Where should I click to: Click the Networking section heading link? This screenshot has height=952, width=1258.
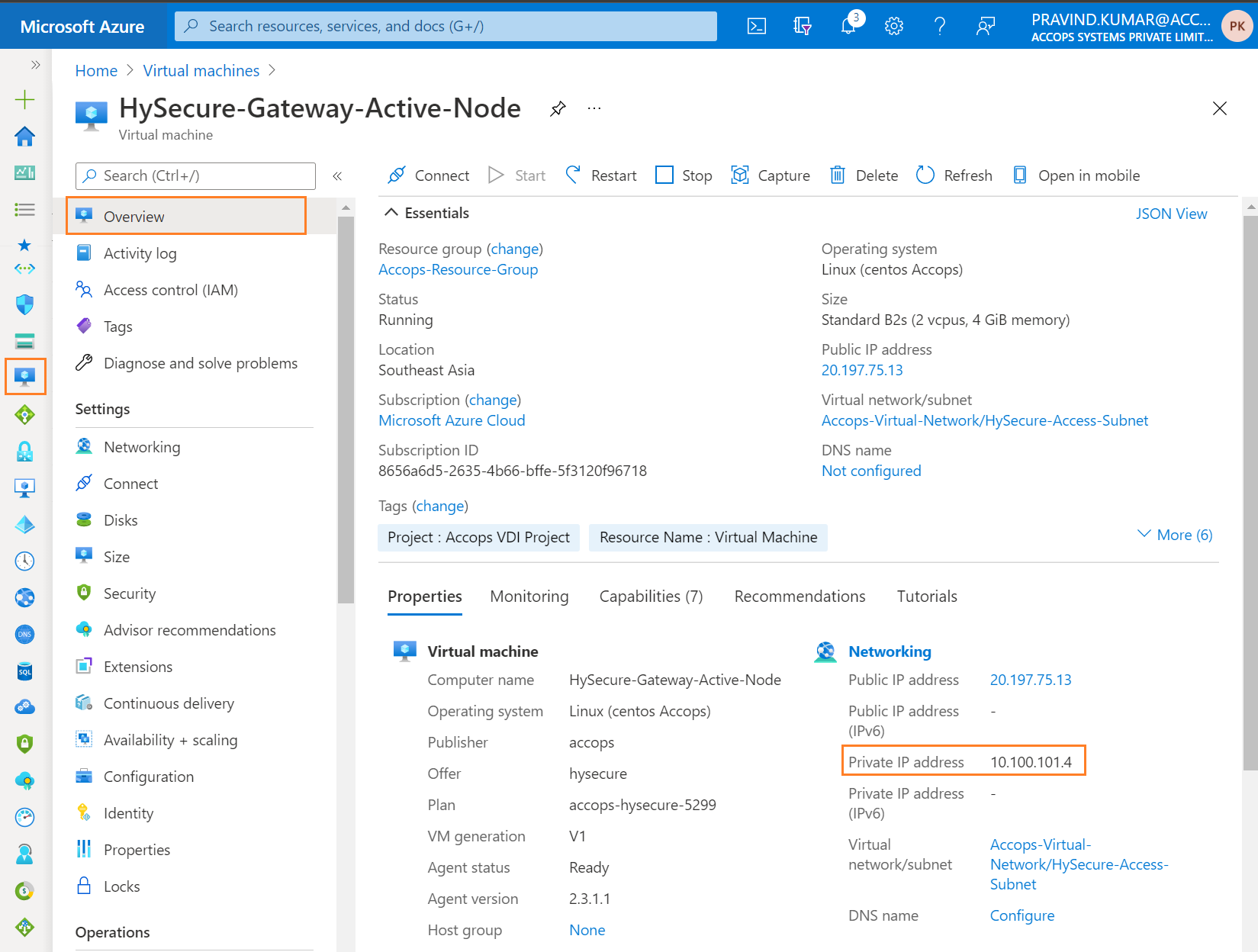[890, 651]
